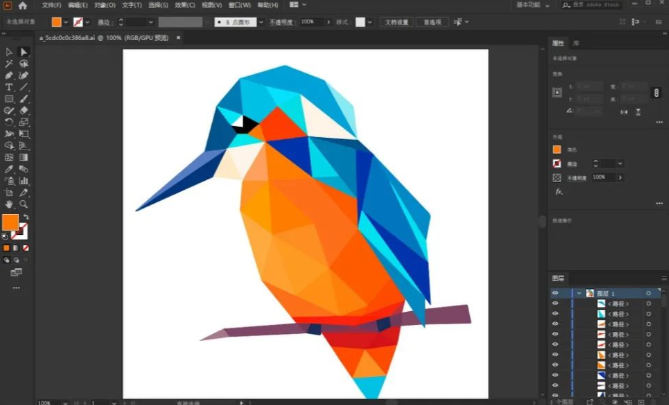Select the Eyedropper tool

click(9, 169)
